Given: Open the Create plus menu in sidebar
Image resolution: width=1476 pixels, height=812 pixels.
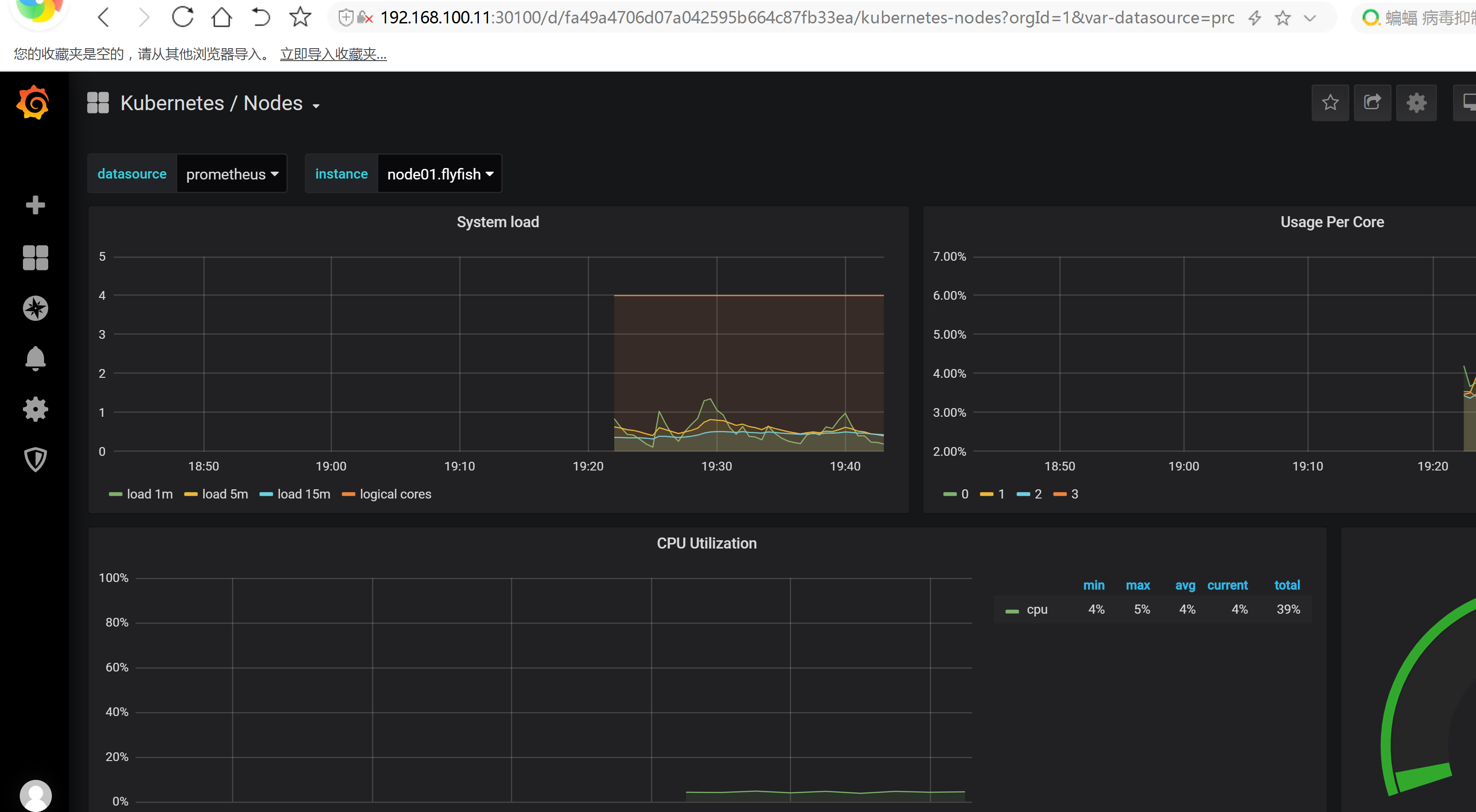Looking at the screenshot, I should [35, 205].
